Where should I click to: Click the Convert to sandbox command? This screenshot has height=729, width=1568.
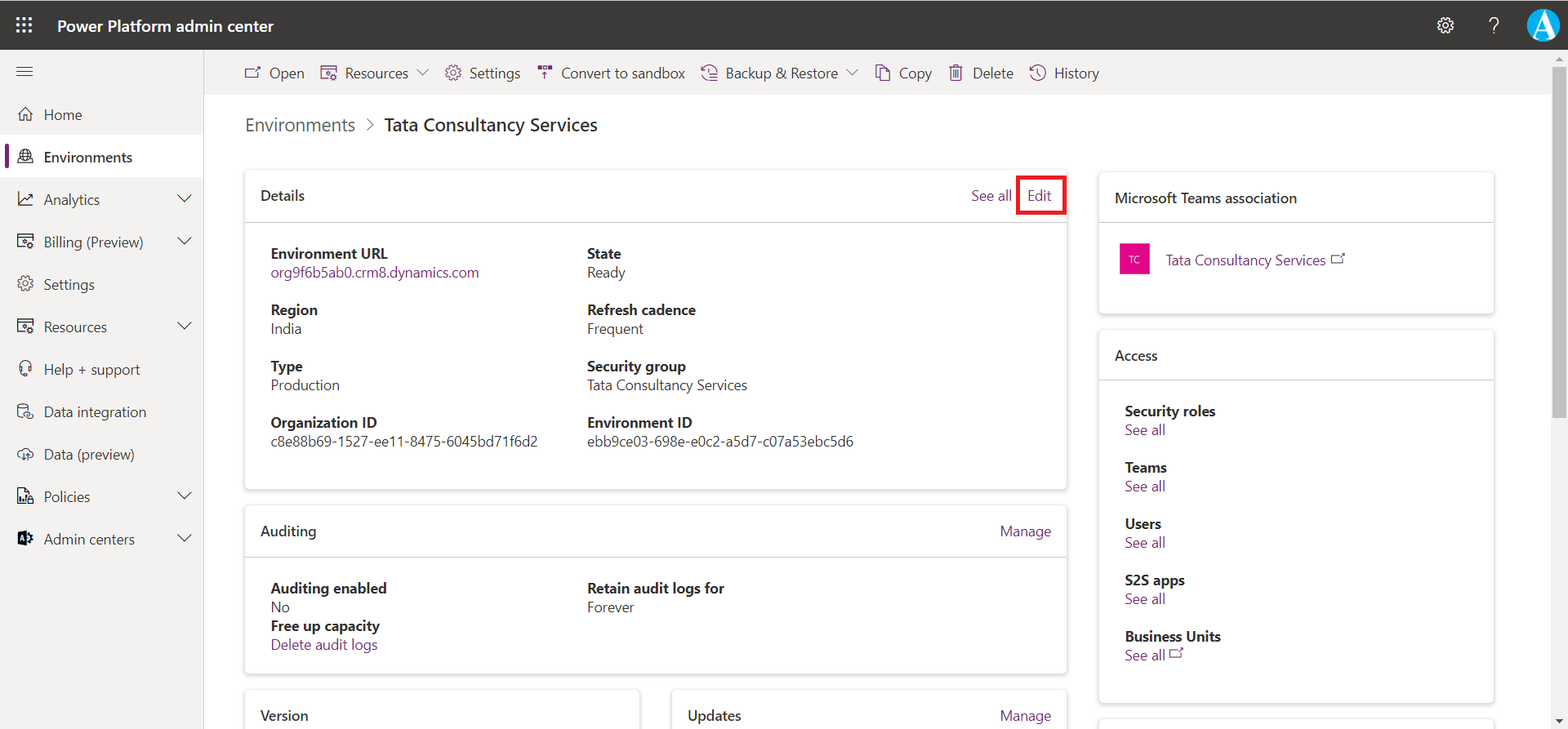tap(612, 73)
